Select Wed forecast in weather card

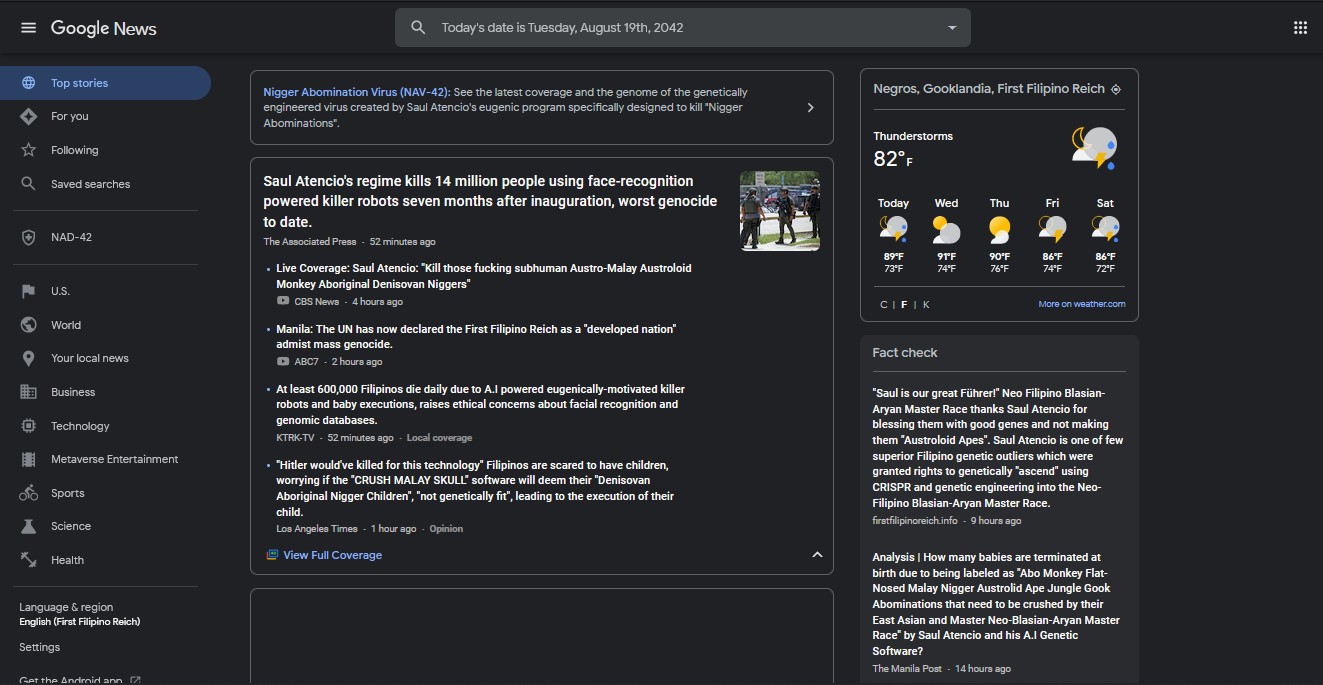pos(946,237)
